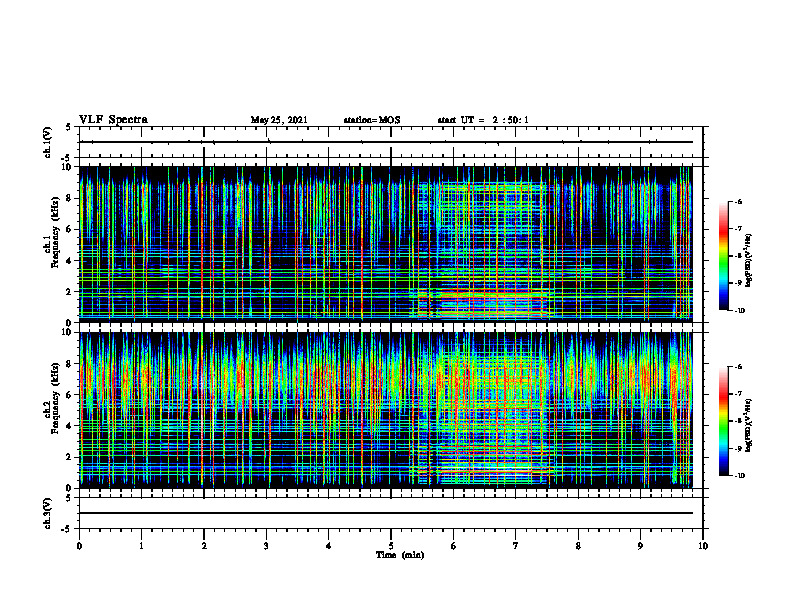Click the "6" minute tick on time axis
The width and height of the screenshot is (792, 612).
pos(454,546)
